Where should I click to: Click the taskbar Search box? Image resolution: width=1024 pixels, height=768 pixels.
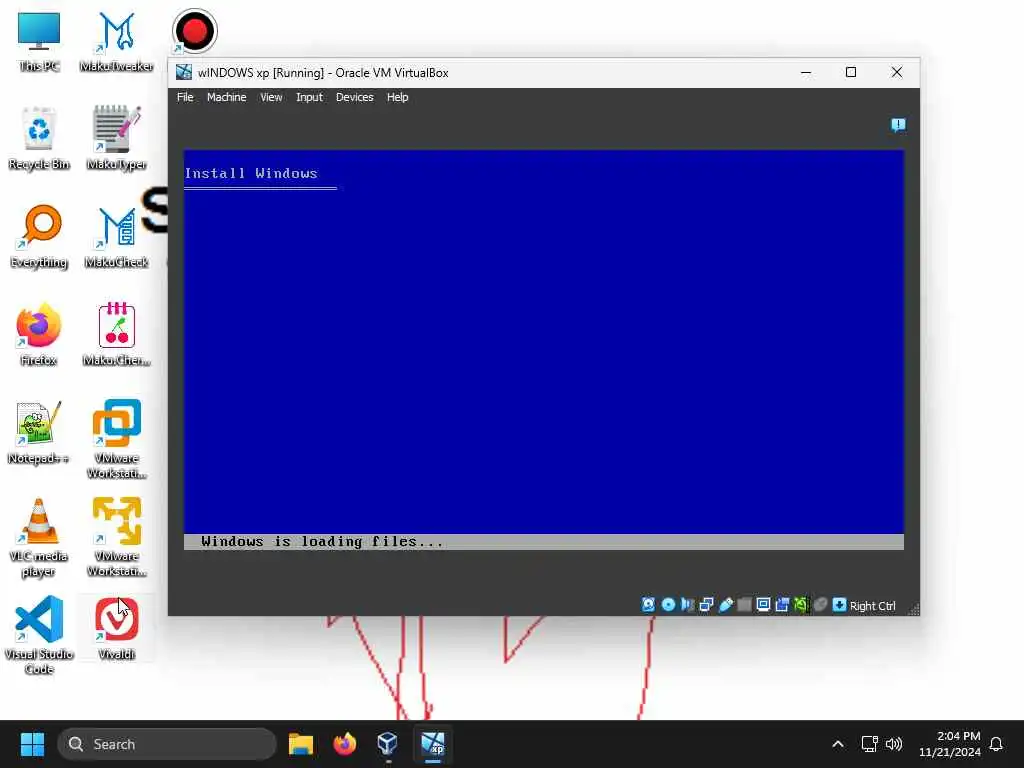pyautogui.click(x=167, y=744)
